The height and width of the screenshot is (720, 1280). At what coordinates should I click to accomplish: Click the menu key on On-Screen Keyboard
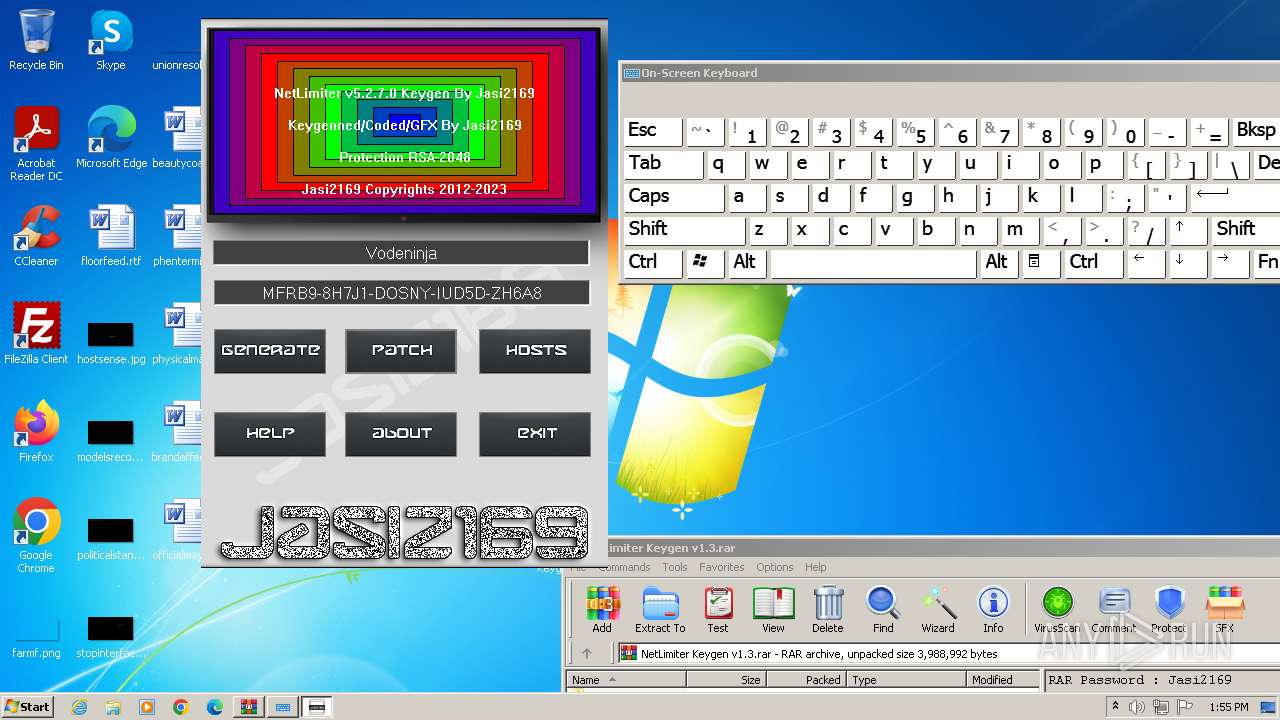pos(1040,263)
